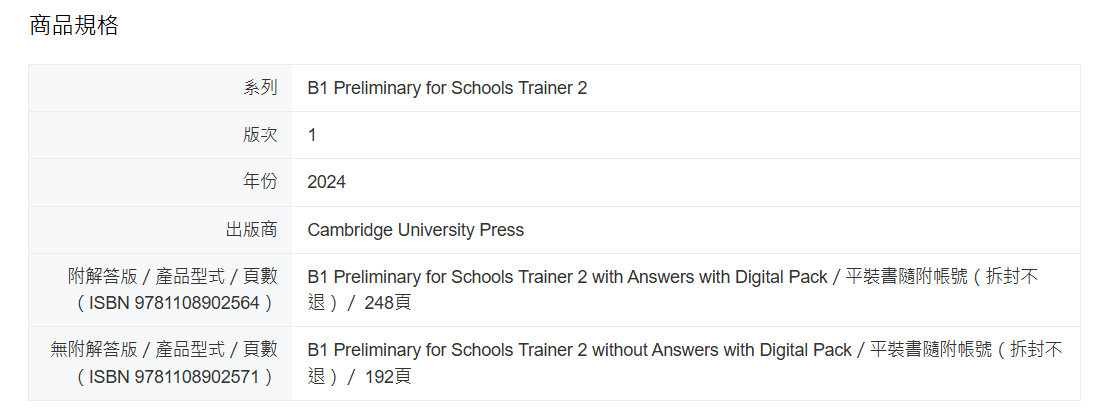Click 拆封不退 note in the with-Answers row
The width and height of the screenshot is (1104, 414).
coord(1012,277)
